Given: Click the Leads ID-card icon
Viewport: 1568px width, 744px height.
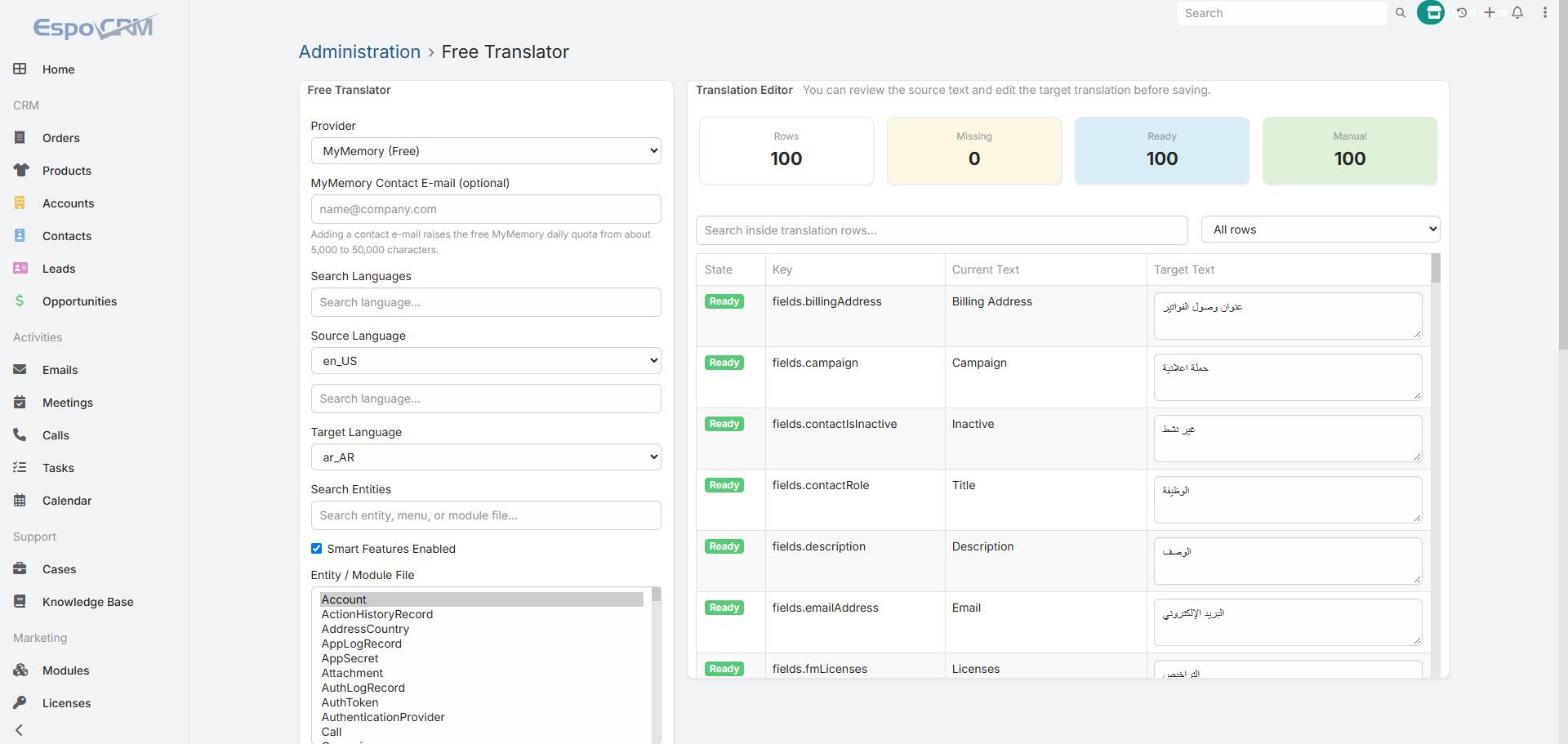Looking at the screenshot, I should tap(19, 268).
